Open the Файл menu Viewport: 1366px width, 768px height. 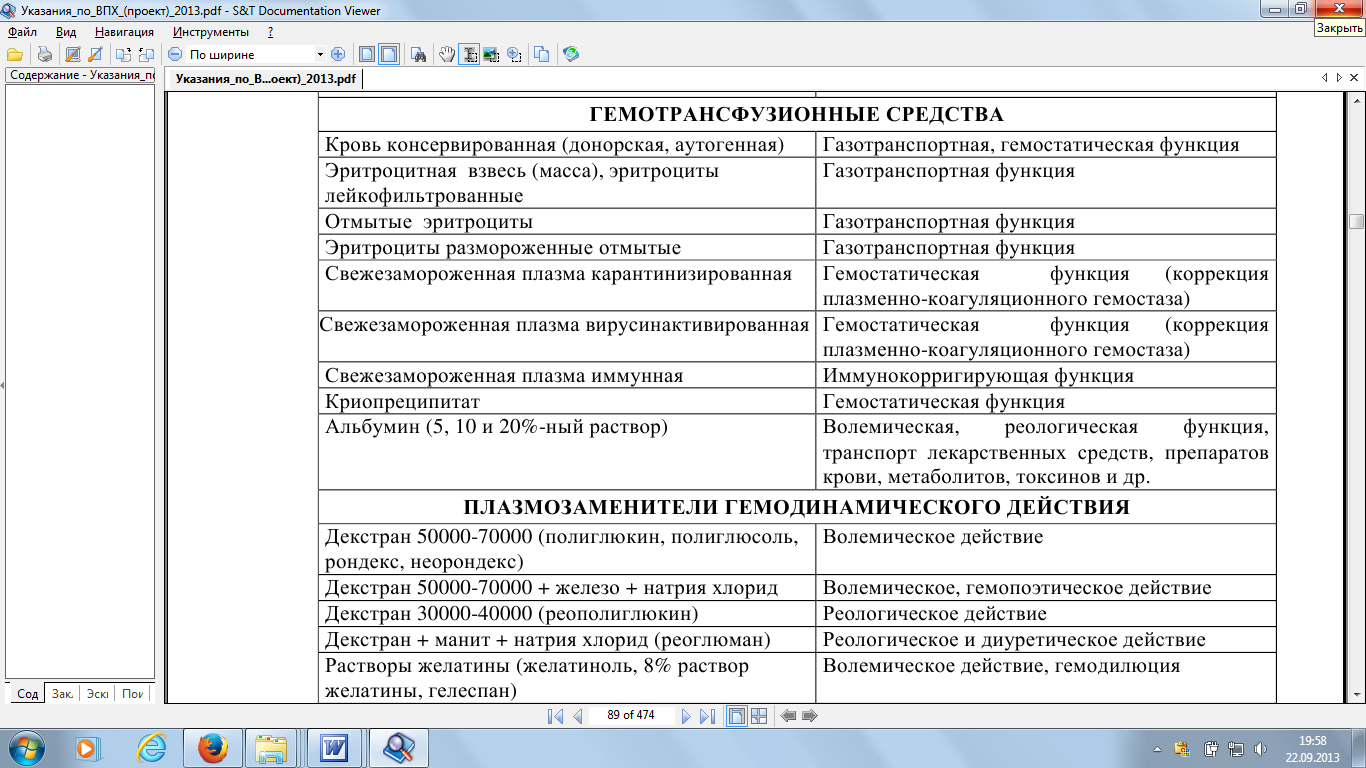click(x=22, y=32)
